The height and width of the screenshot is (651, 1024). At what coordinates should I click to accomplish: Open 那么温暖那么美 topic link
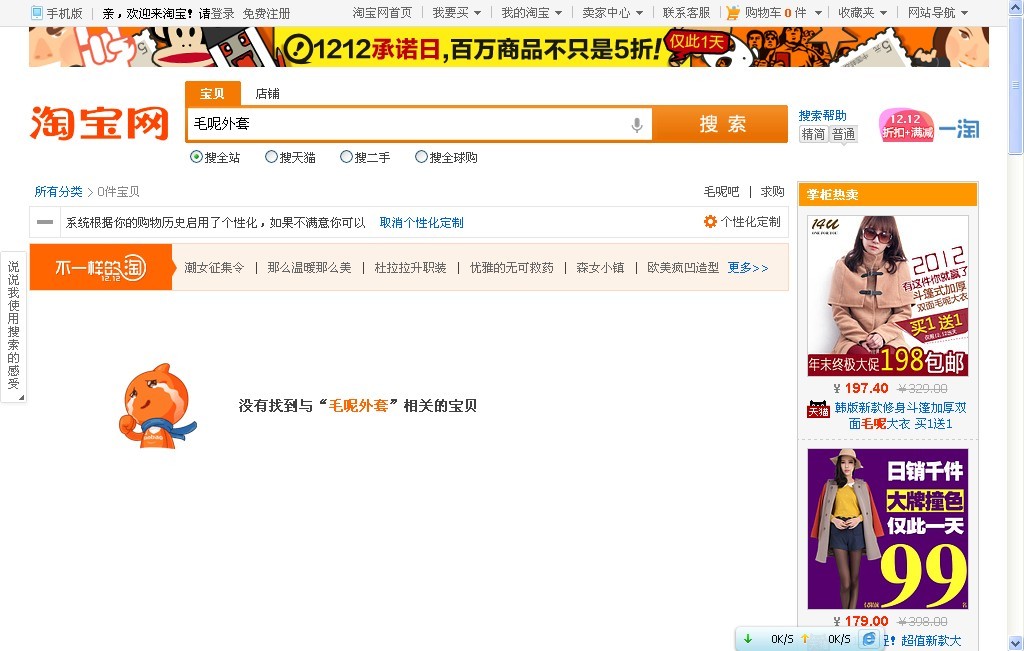click(309, 268)
